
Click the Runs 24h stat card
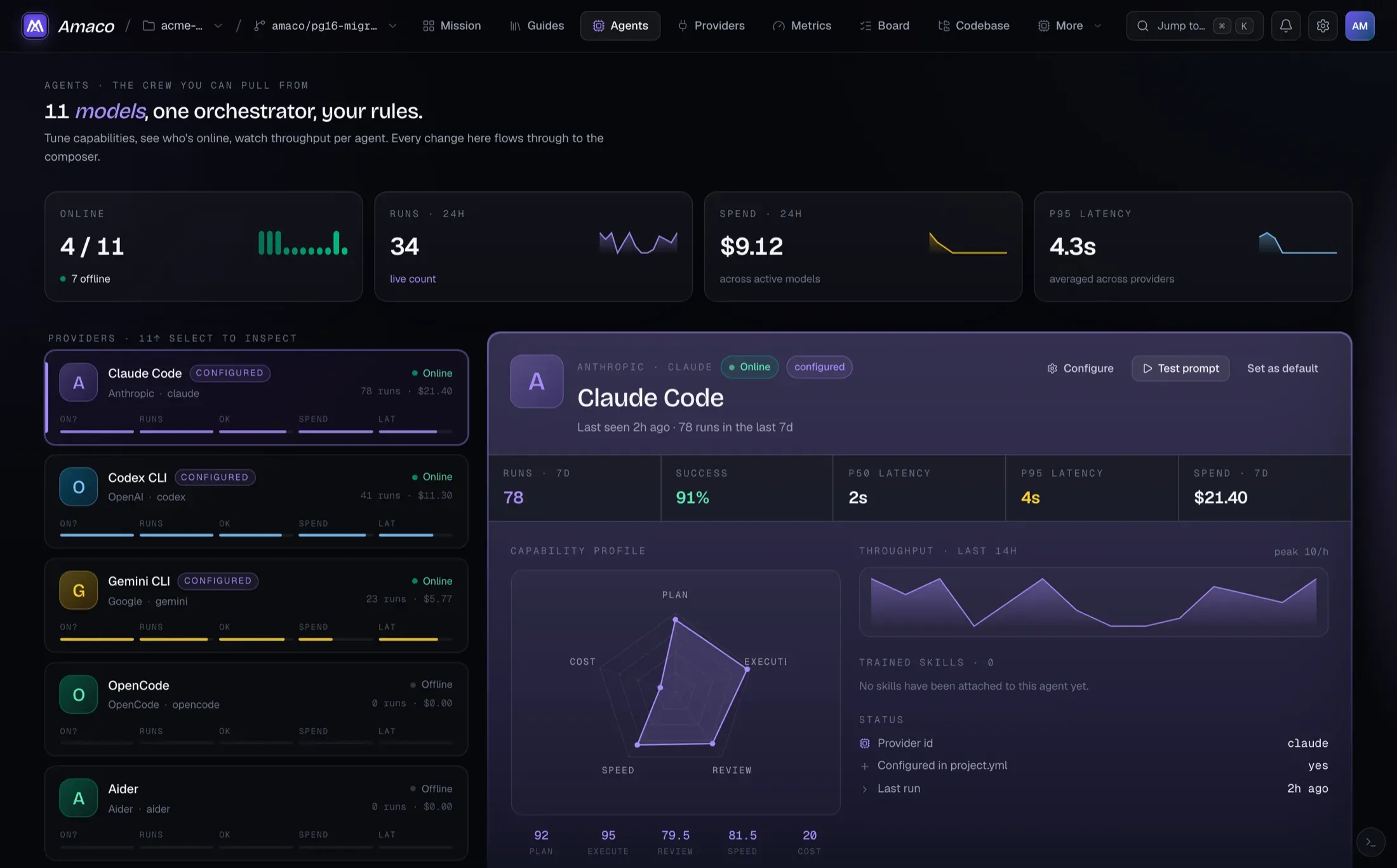tap(533, 246)
